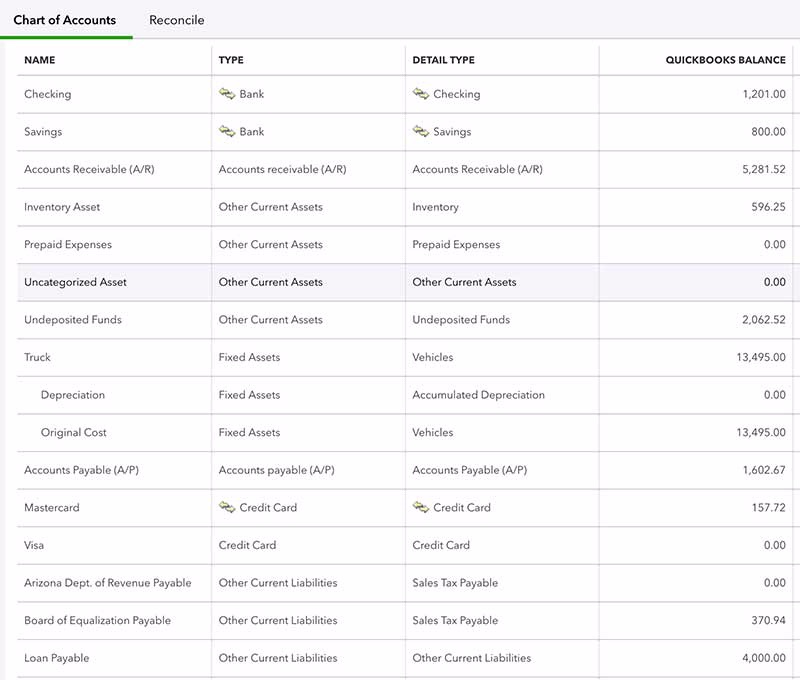Click bank feed icon in Savings Detail Type cell
The image size is (800, 680).
coord(420,131)
